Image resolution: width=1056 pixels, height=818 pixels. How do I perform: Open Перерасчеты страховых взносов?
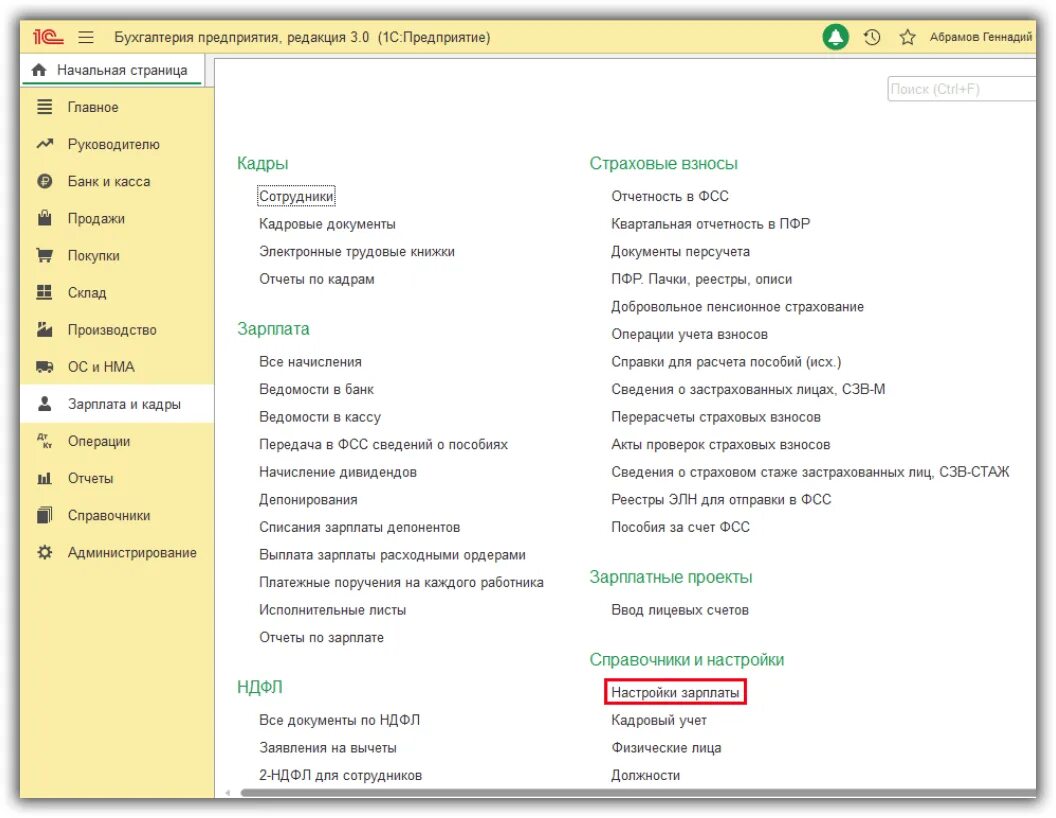(716, 417)
